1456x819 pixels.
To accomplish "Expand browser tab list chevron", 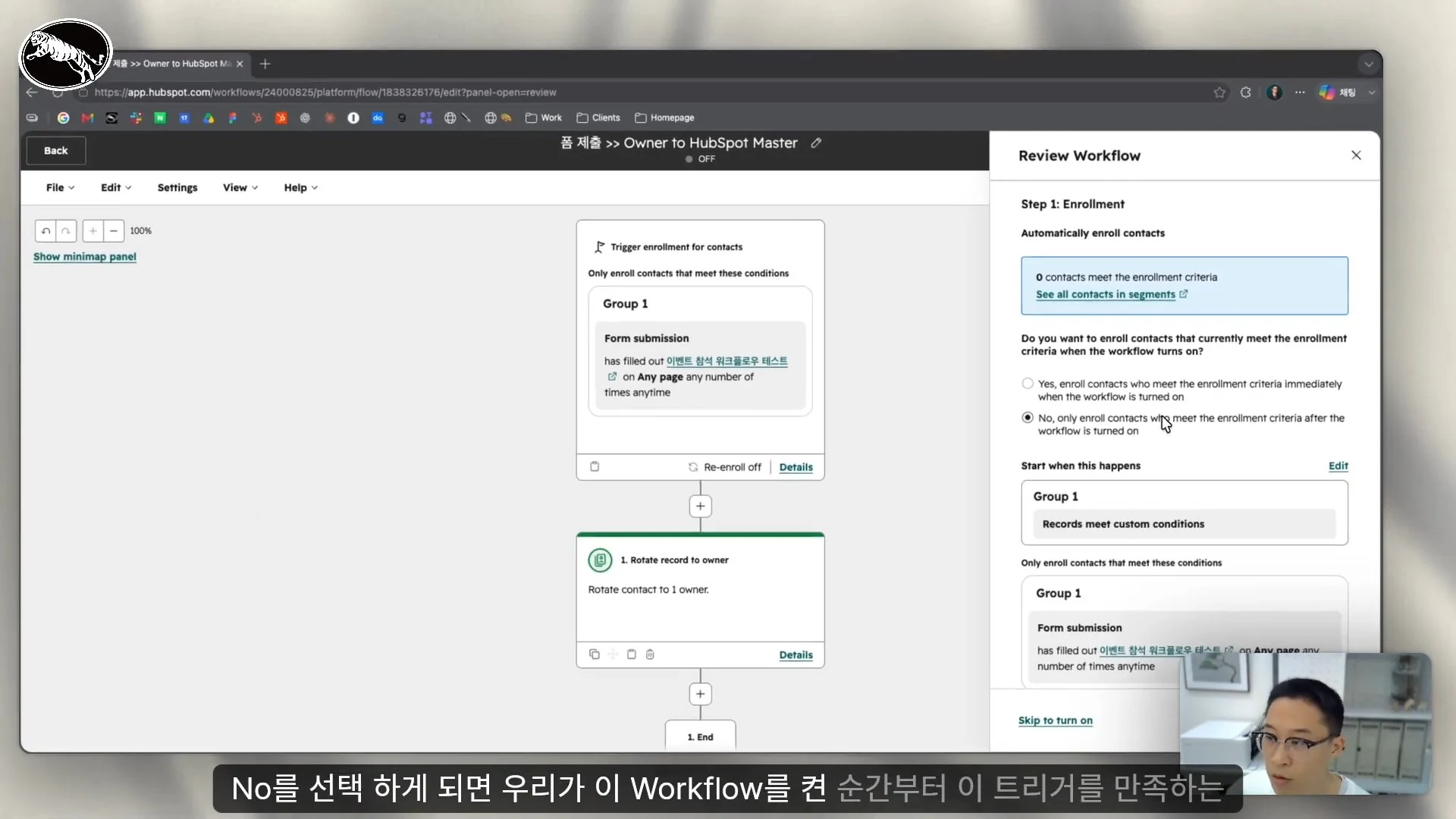I will tap(1369, 64).
